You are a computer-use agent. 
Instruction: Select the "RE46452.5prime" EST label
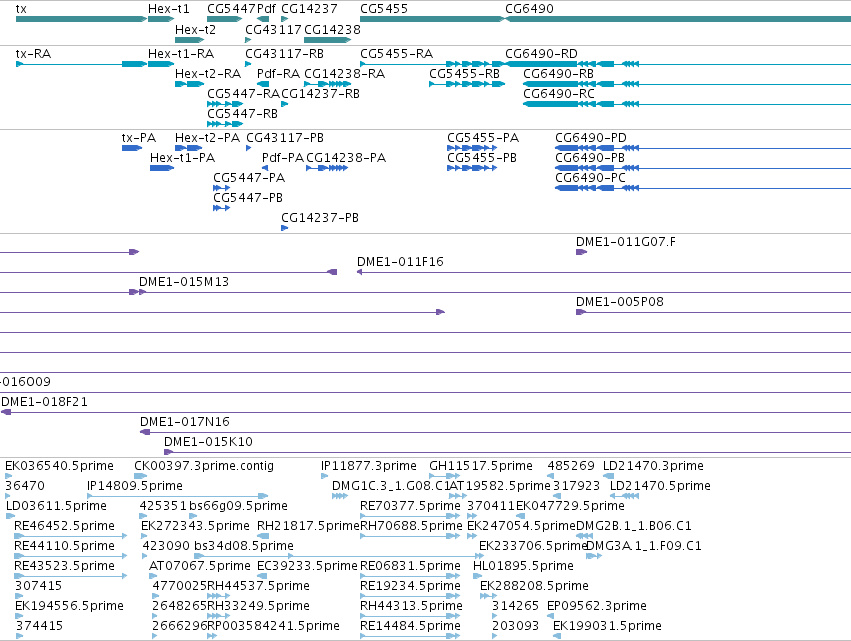click(x=65, y=526)
